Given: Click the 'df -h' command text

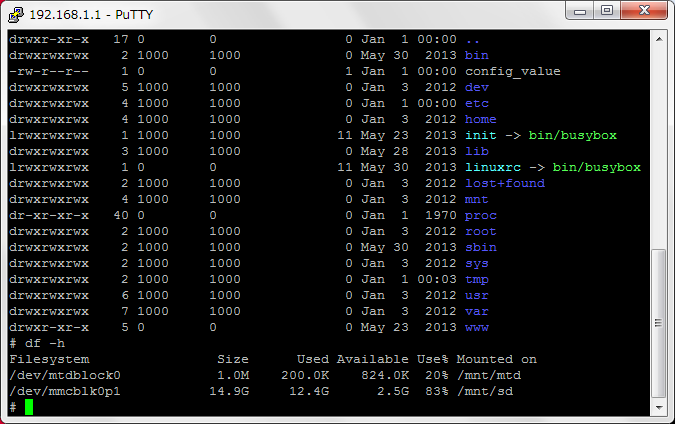Looking at the screenshot, I should pyautogui.click(x=45, y=344).
